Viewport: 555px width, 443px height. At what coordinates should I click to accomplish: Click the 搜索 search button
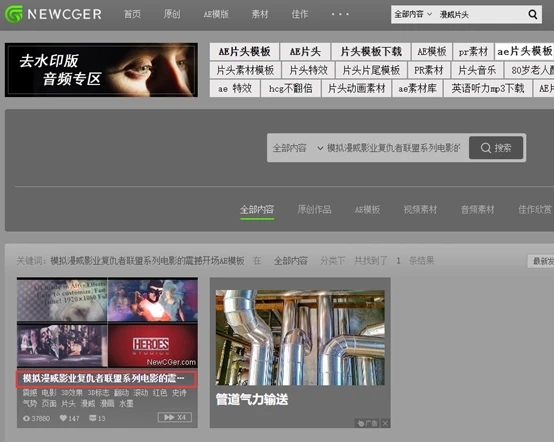[496, 148]
